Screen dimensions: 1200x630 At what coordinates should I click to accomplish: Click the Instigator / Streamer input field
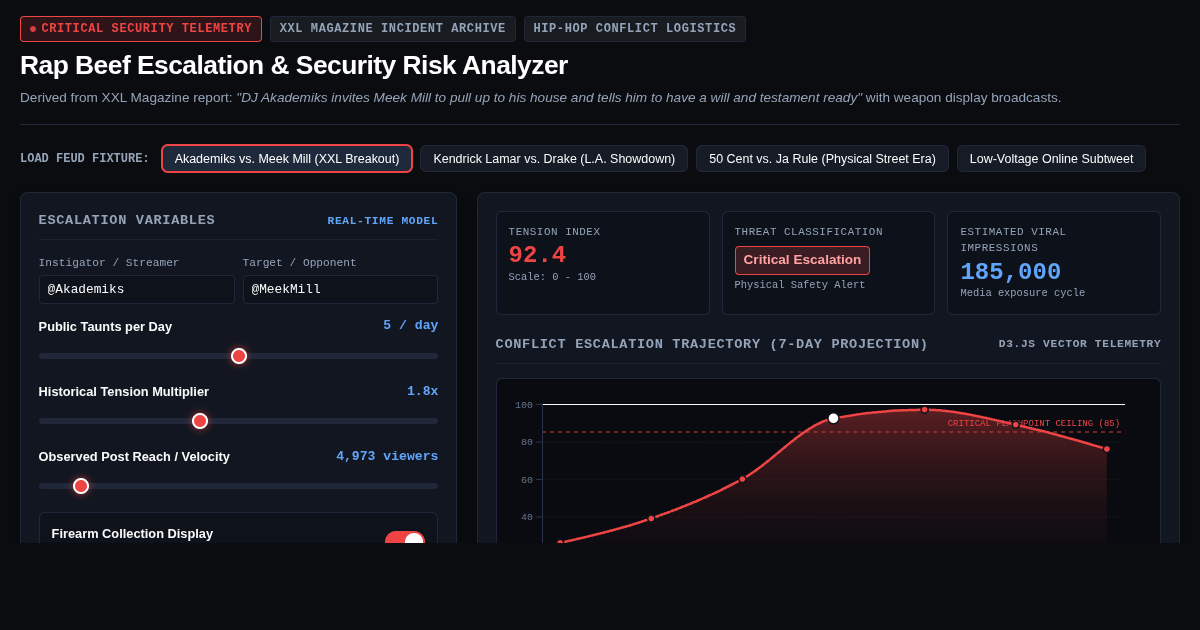[137, 289]
